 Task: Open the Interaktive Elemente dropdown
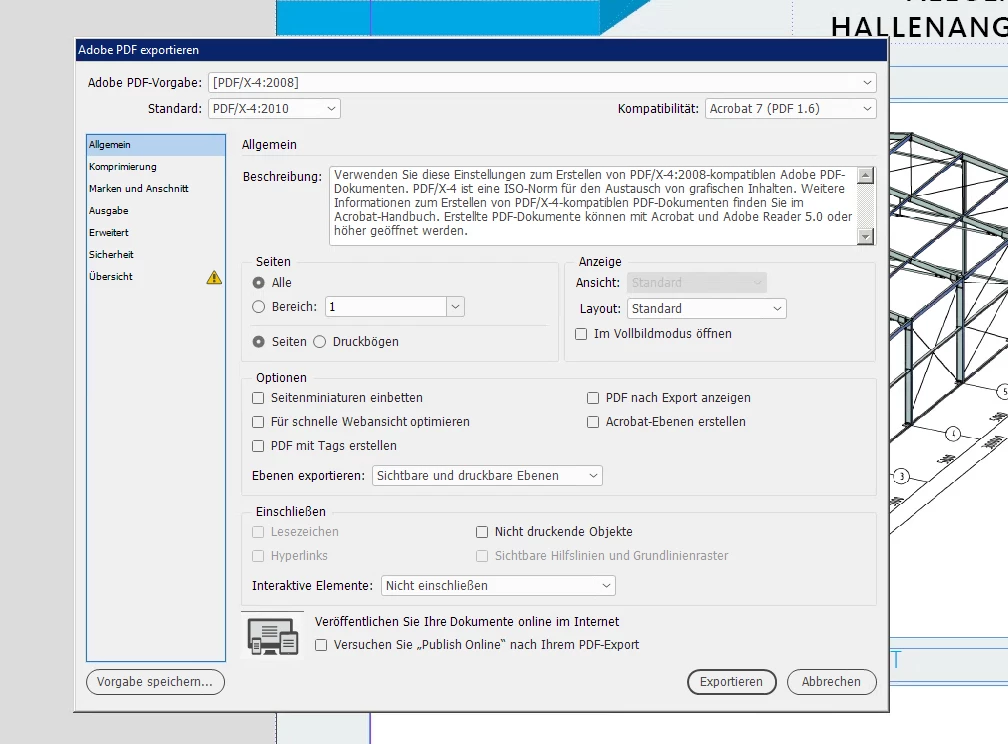[x=498, y=586]
